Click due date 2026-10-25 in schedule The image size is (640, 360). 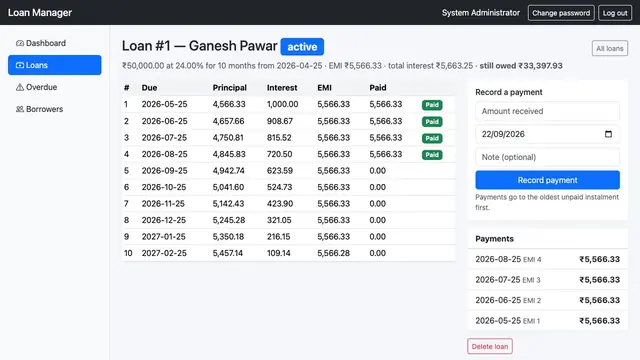pos(164,187)
